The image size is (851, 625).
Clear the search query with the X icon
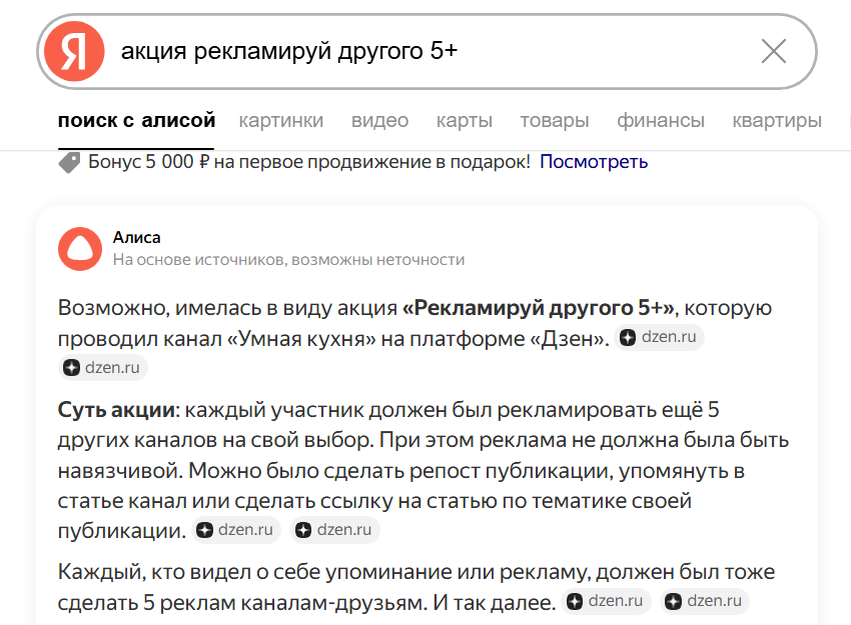tap(773, 52)
